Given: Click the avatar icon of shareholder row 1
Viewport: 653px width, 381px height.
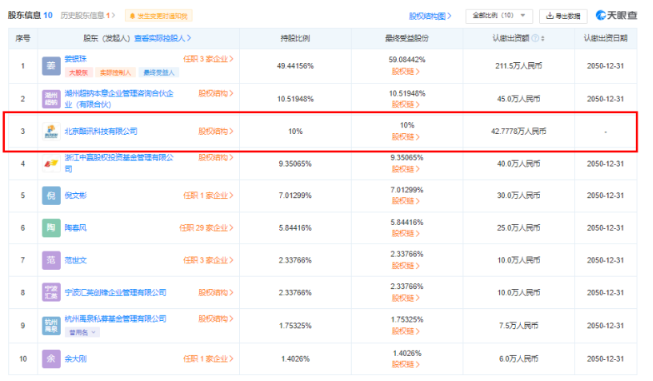Looking at the screenshot, I should (51, 66).
